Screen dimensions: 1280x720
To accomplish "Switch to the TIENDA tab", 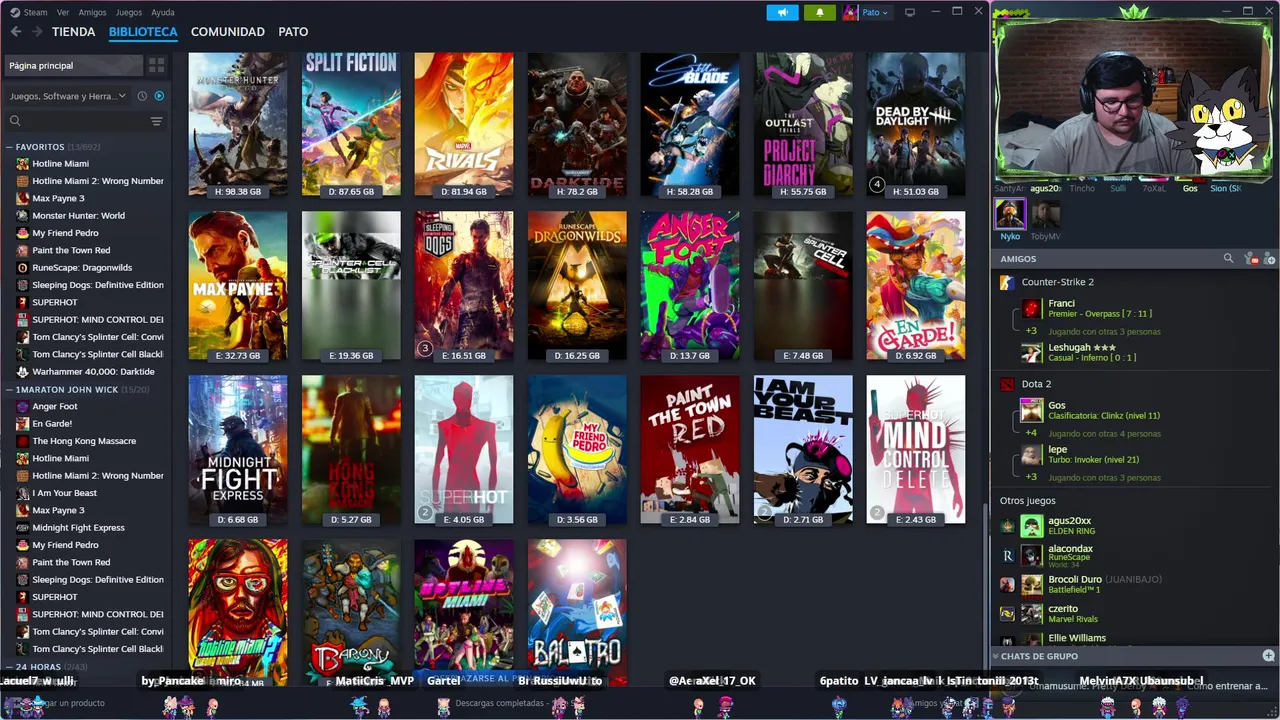I will 74,32.
